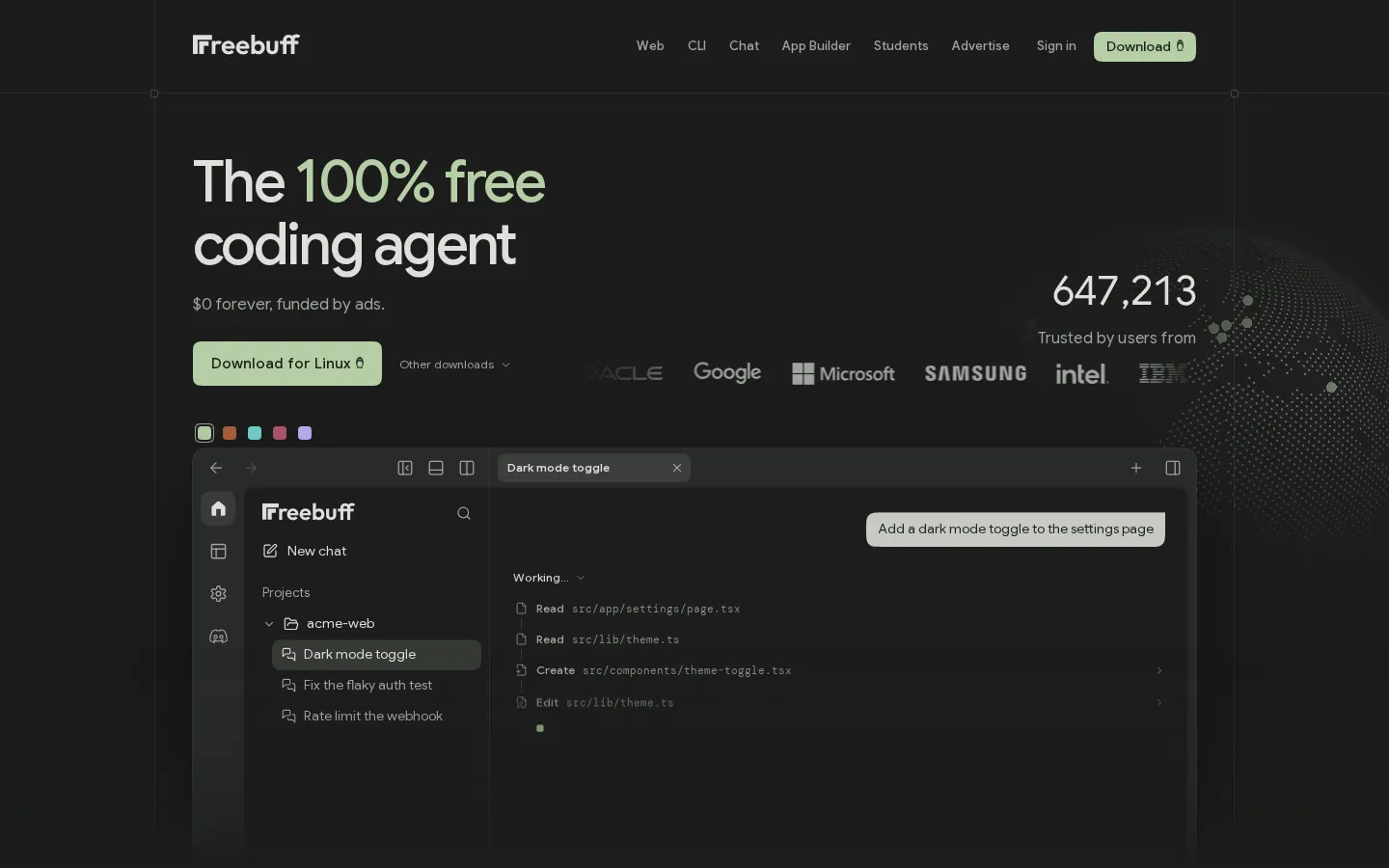Select the lavender theme color swatch
The width and height of the screenshot is (1389, 868).
(305, 433)
